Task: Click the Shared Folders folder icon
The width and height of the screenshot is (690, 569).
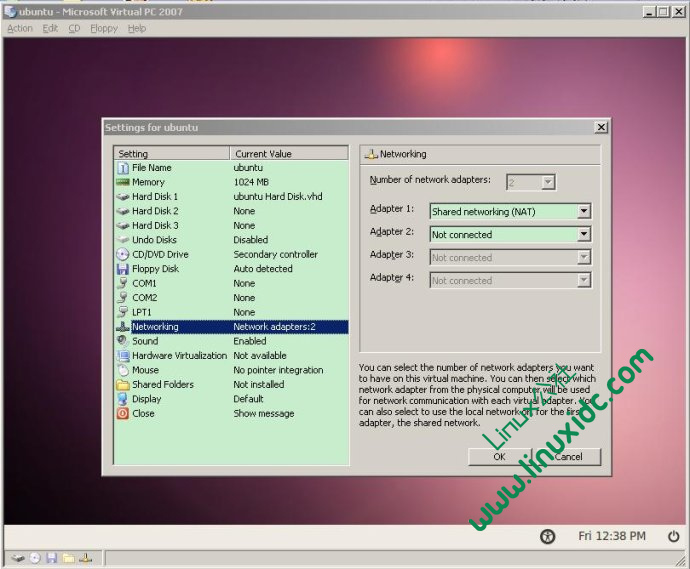Action: 123,385
